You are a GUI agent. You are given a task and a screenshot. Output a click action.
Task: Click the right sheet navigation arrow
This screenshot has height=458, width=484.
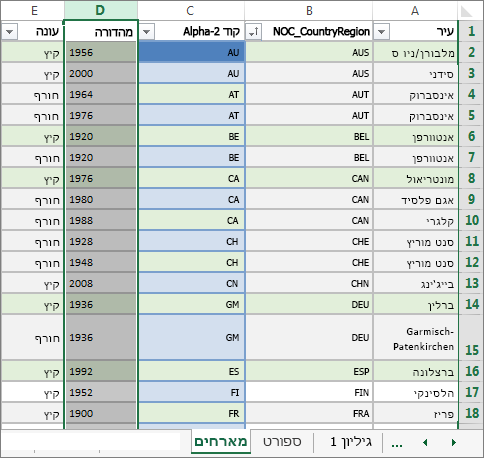453,442
